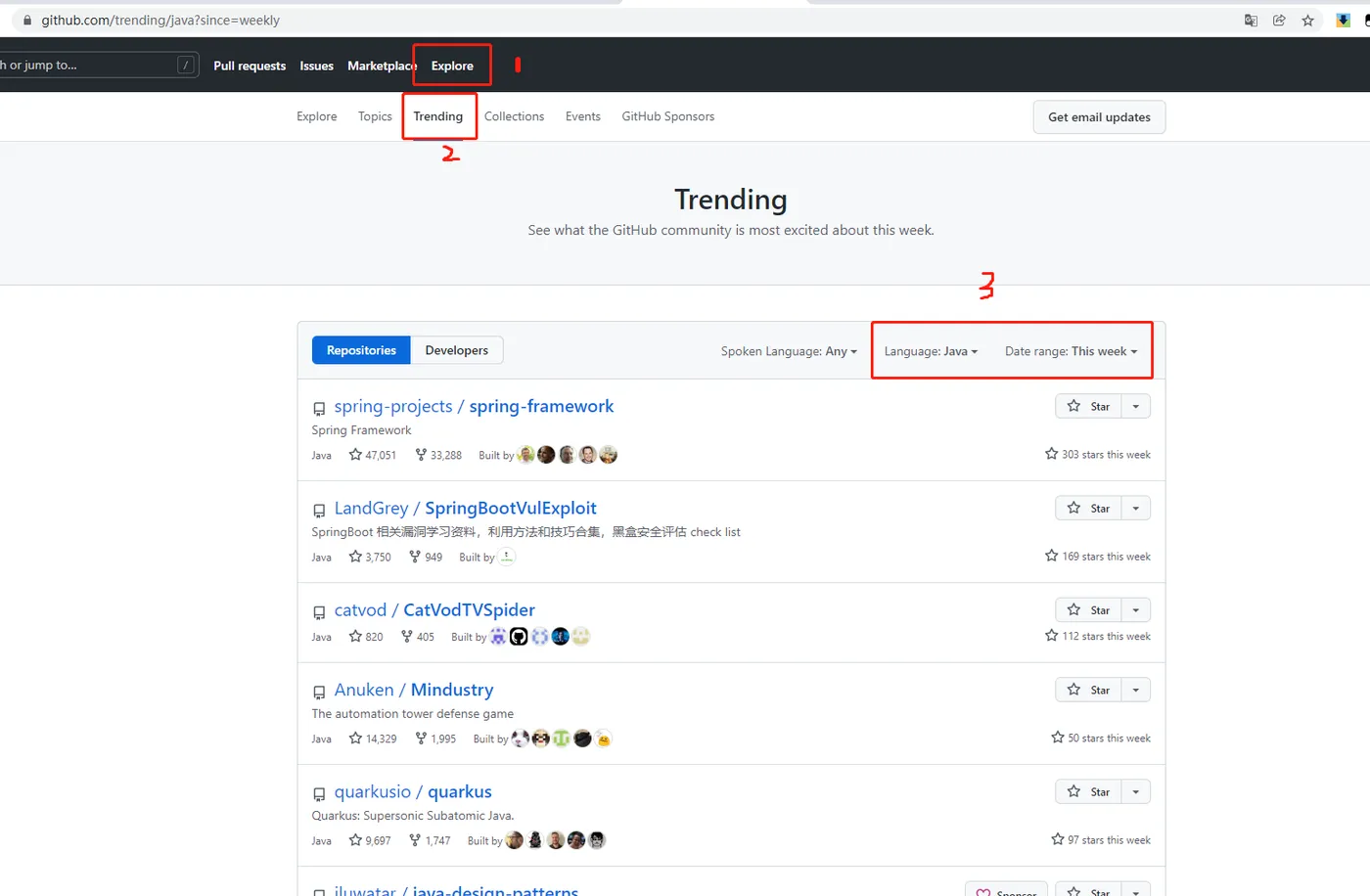Open quarkusio / quarkus repository link
Viewport: 1370px width, 896px height.
413,791
